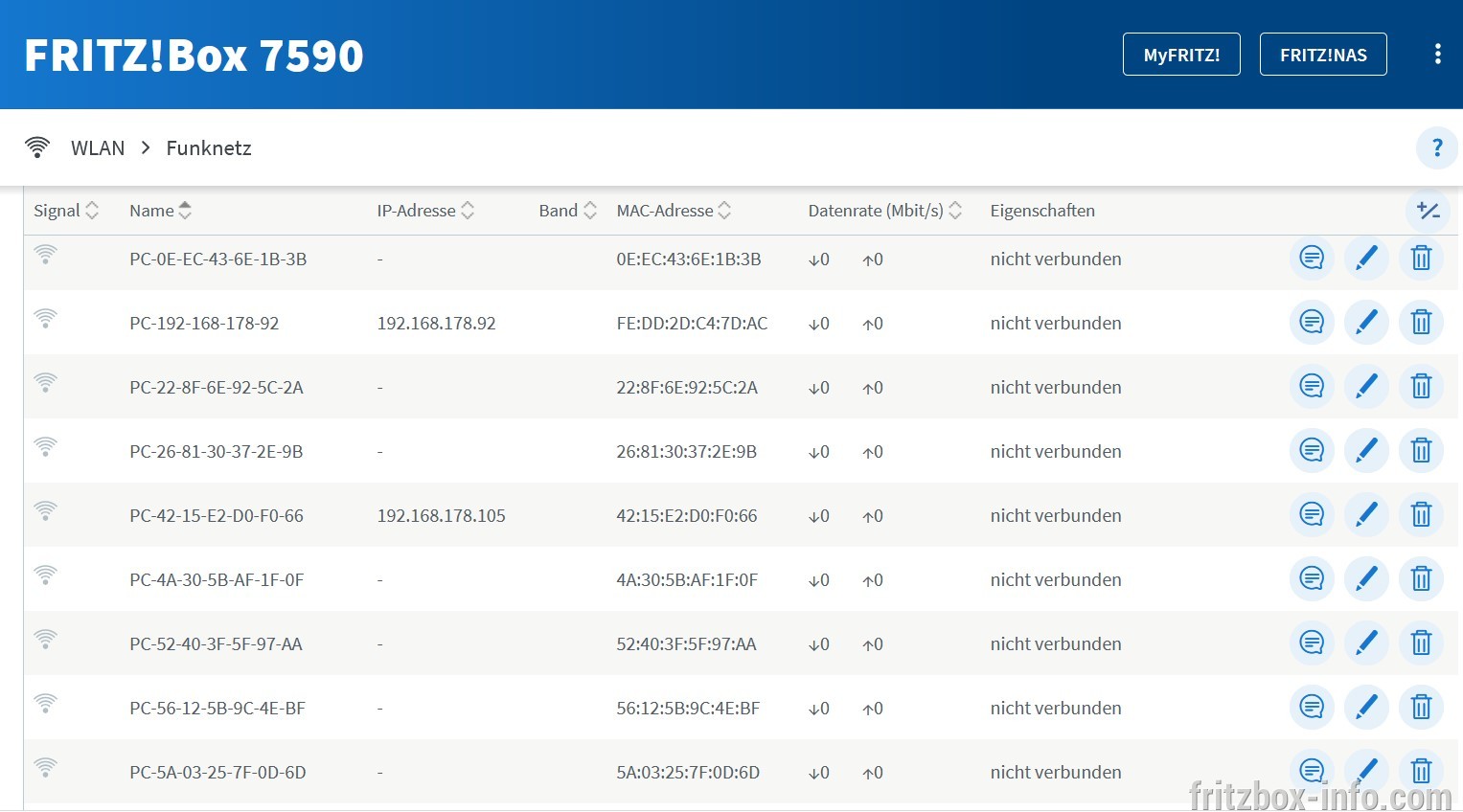Edit device PC-0E-EC-43-6E-1B-3B with pencil icon

[1366, 259]
